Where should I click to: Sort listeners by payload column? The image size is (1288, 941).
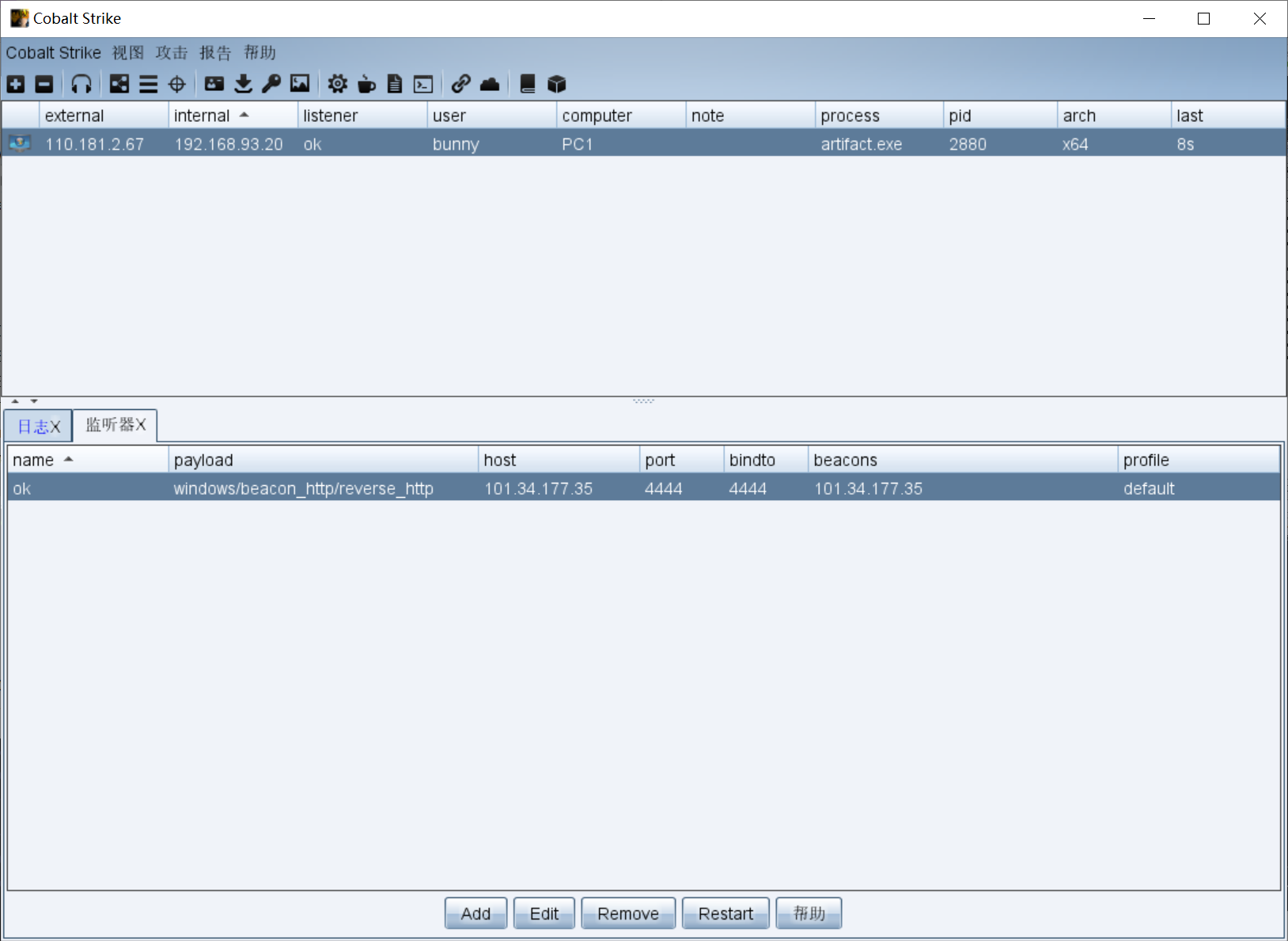click(323, 460)
